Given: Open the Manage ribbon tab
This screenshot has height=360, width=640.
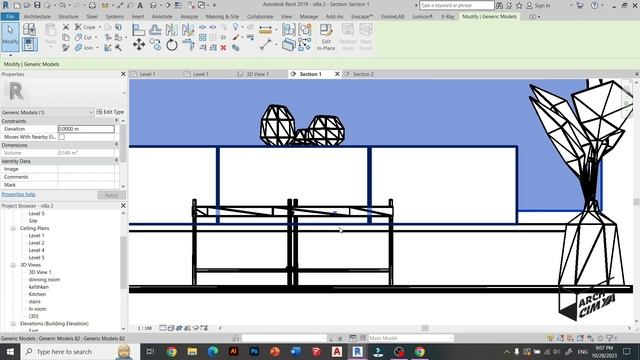Looking at the screenshot, I should pyautogui.click(x=309, y=17).
